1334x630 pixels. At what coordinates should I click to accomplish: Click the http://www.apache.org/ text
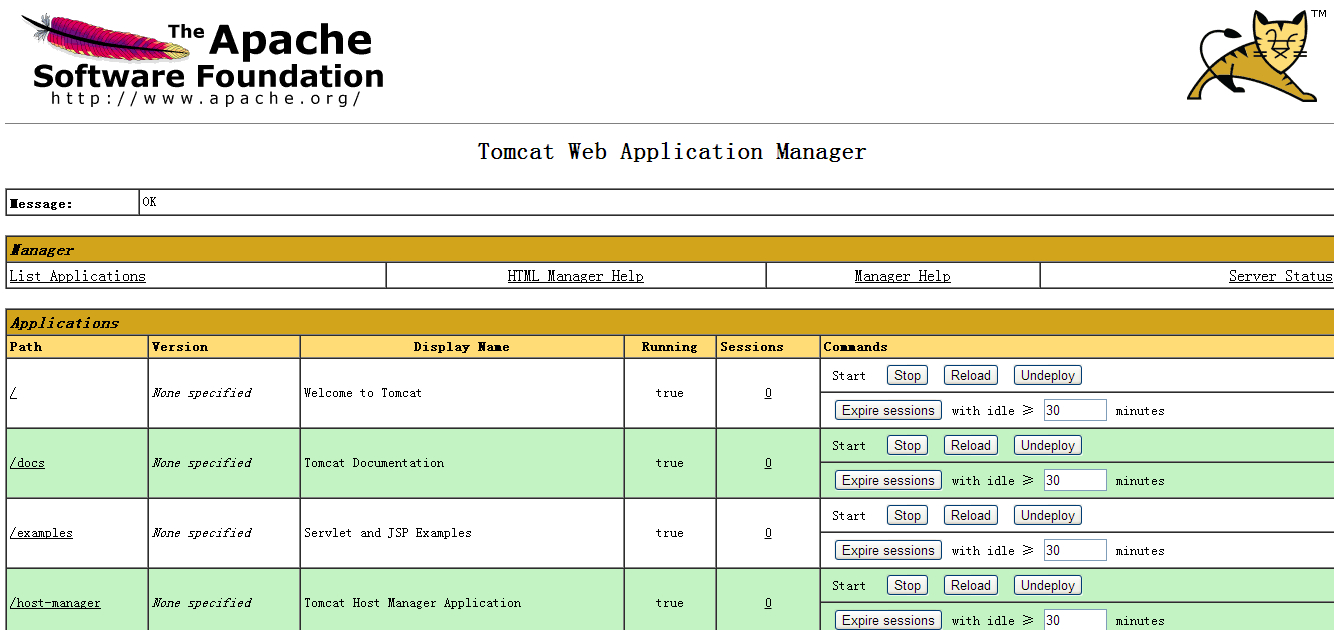tap(205, 98)
